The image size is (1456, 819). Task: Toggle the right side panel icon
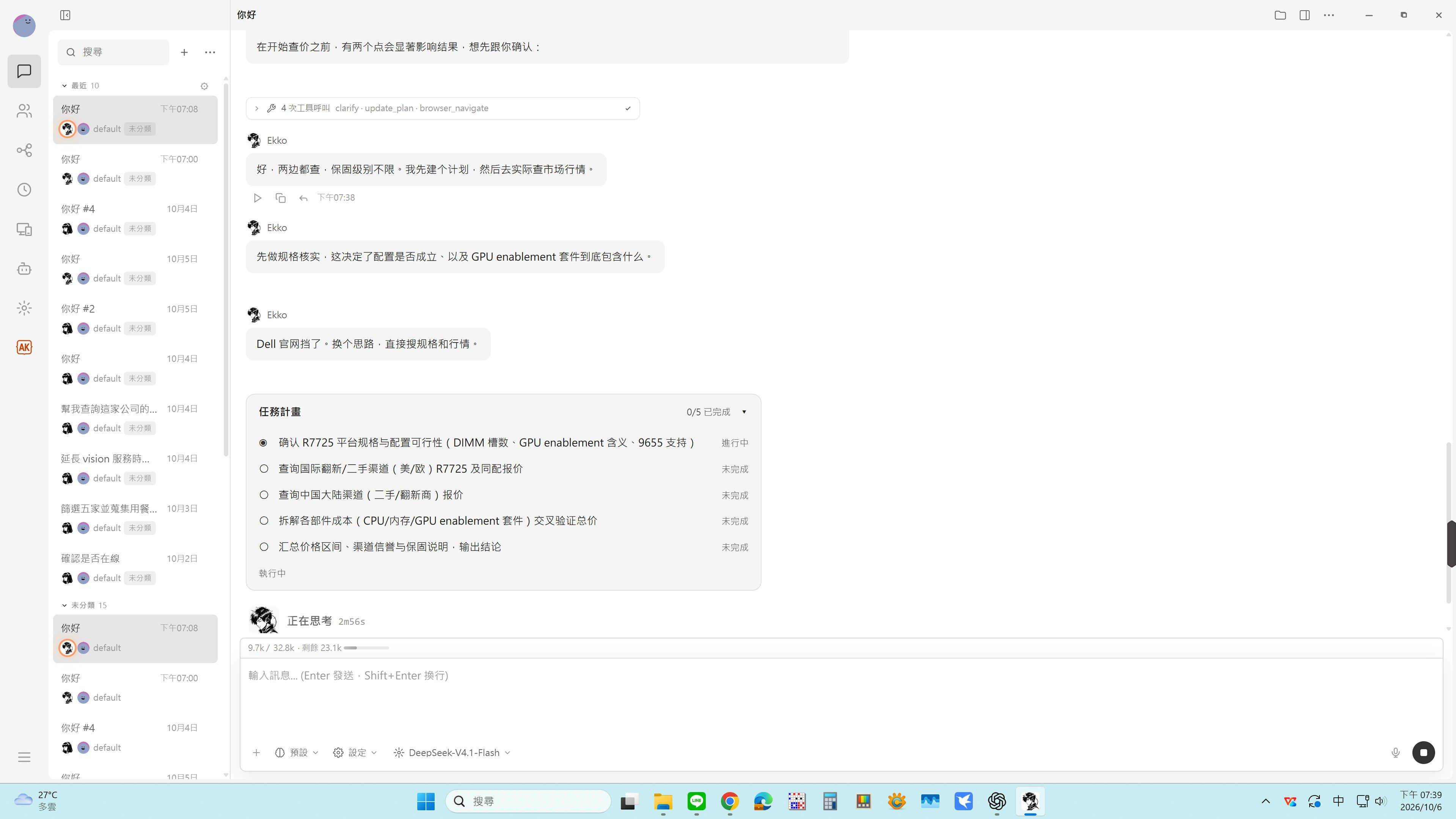(x=1305, y=15)
